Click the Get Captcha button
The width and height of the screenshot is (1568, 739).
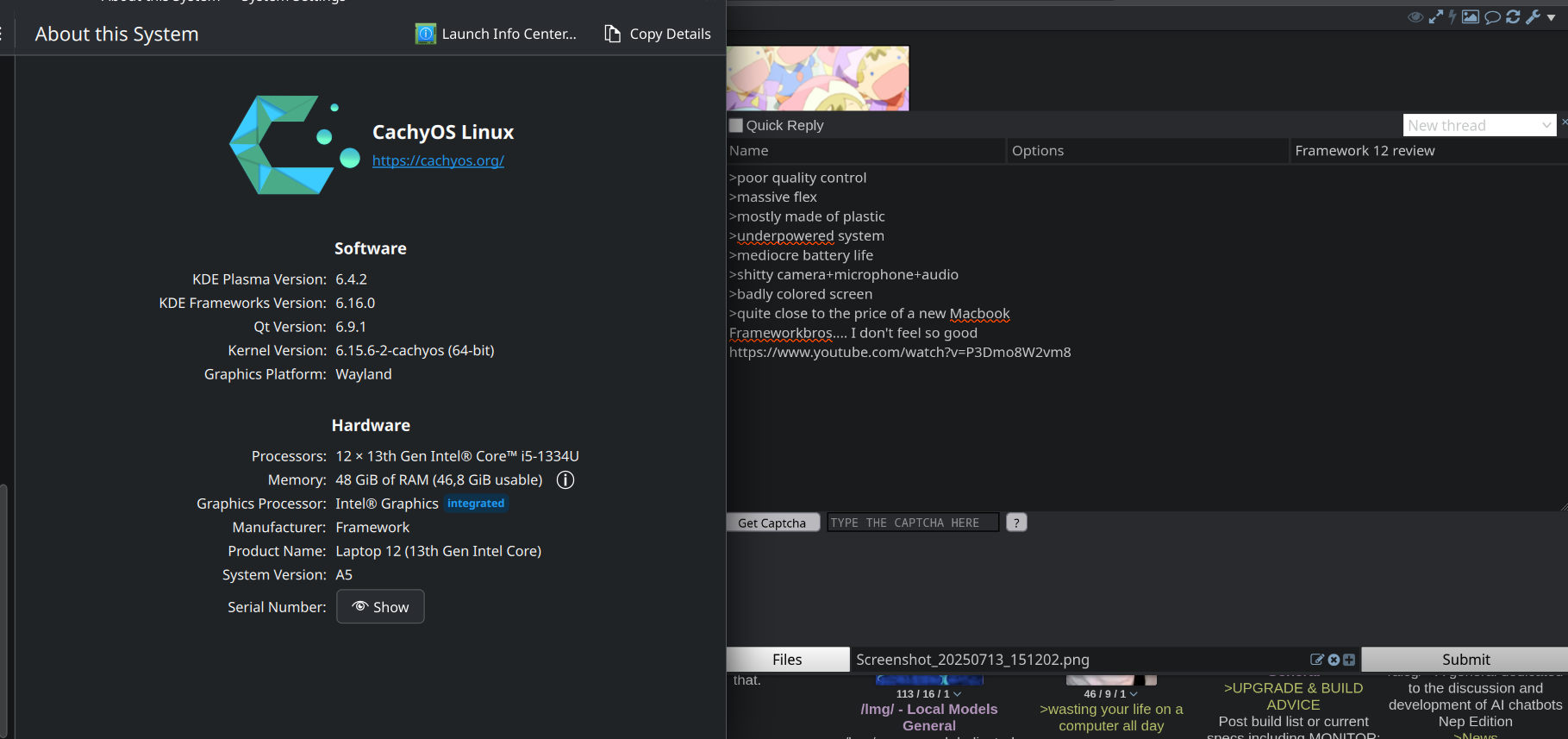(772, 523)
